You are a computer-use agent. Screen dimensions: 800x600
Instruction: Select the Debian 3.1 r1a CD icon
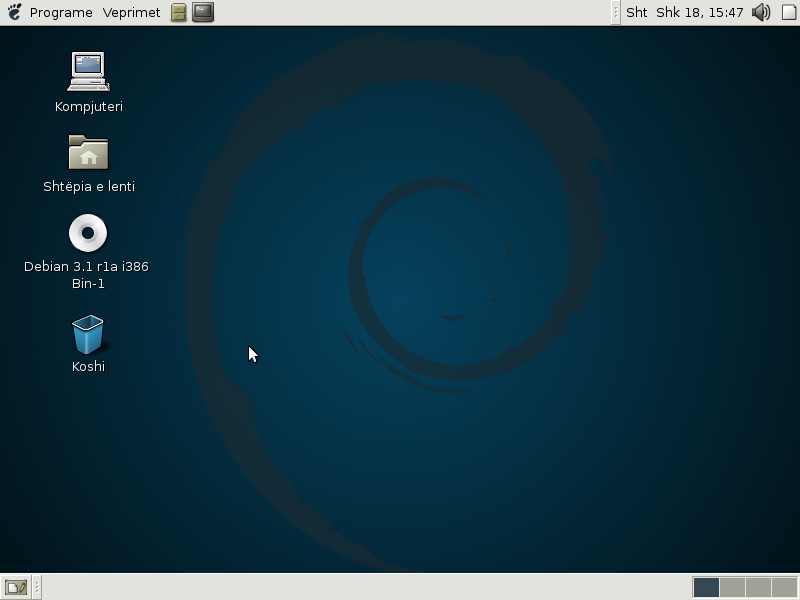88,233
